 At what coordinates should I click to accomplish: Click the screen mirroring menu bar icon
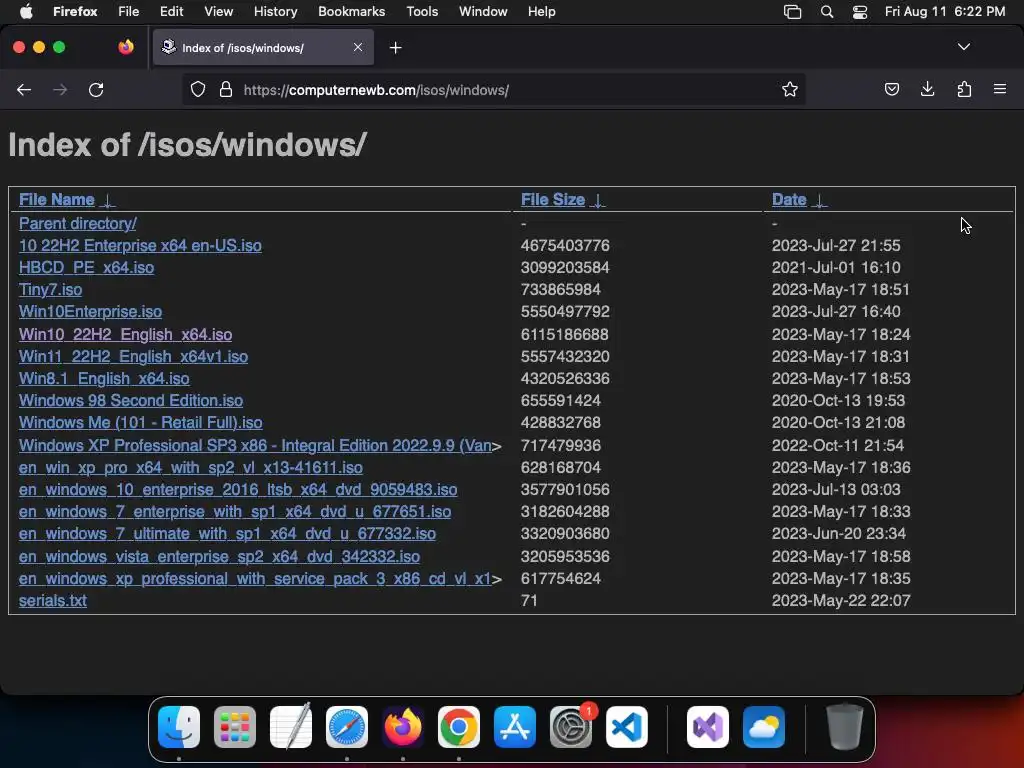click(792, 12)
